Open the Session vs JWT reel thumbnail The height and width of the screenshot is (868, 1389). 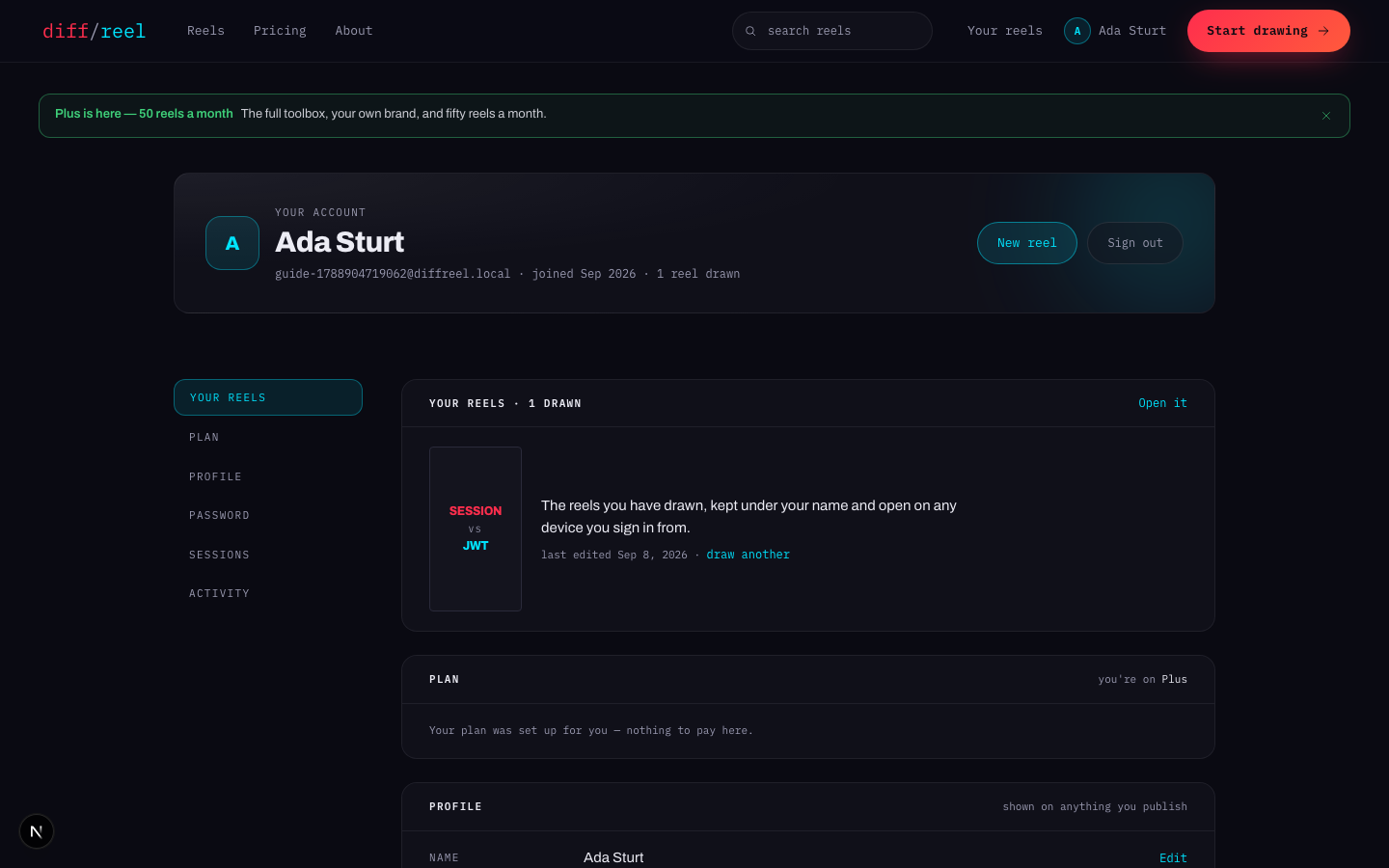(x=476, y=529)
